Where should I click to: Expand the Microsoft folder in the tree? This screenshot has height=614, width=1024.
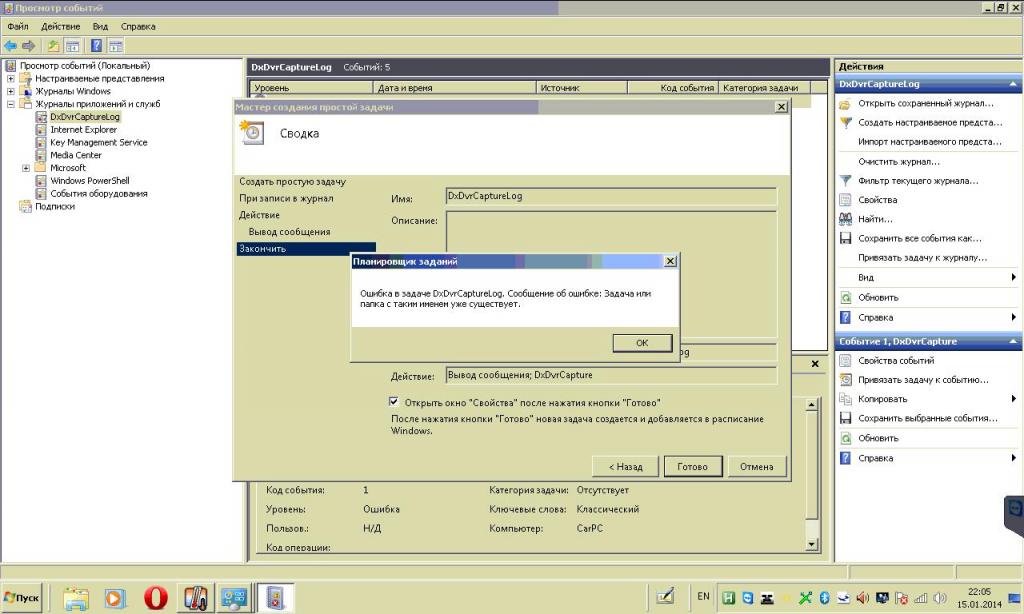26,168
